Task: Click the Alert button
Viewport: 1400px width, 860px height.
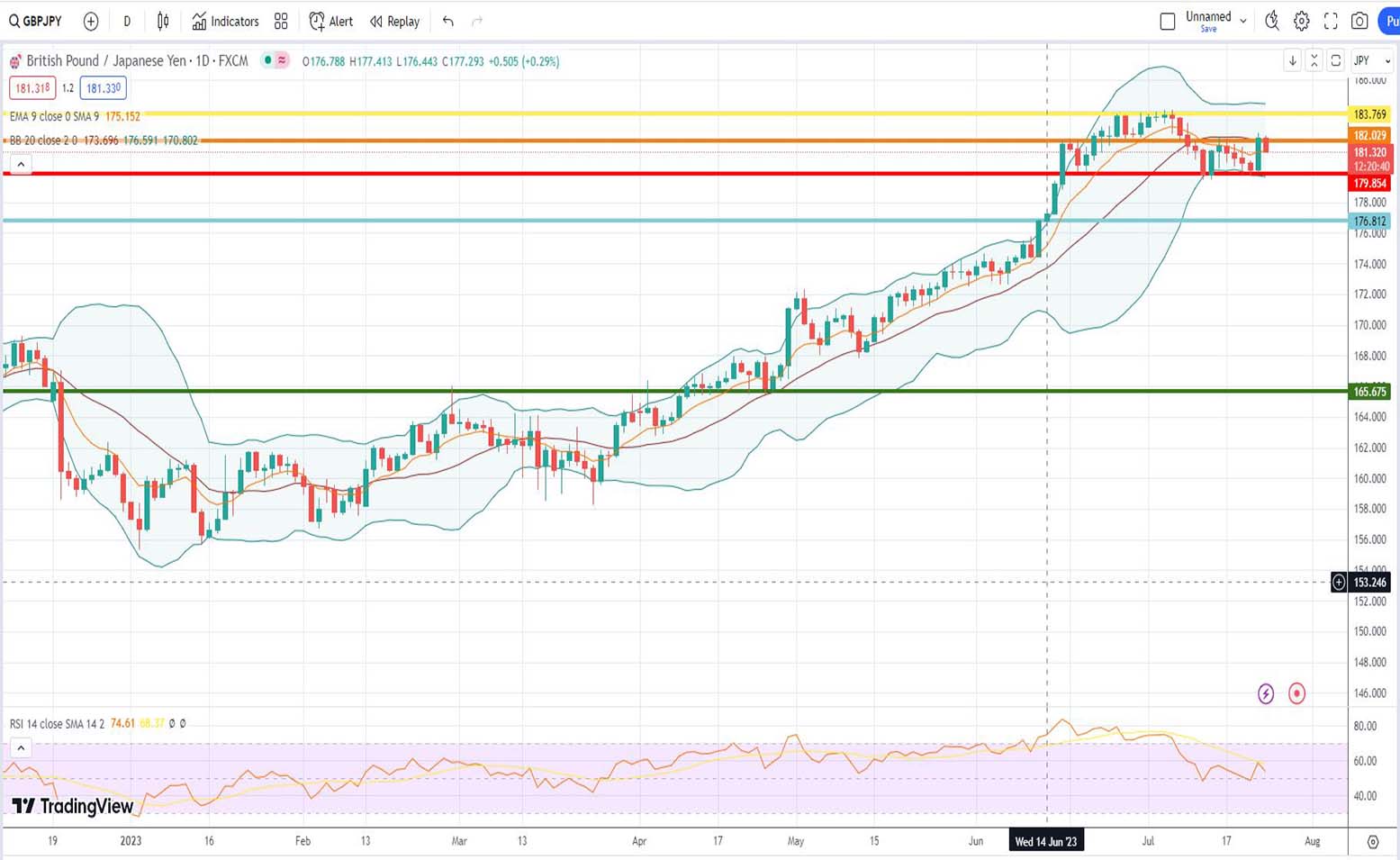Action: [330, 21]
